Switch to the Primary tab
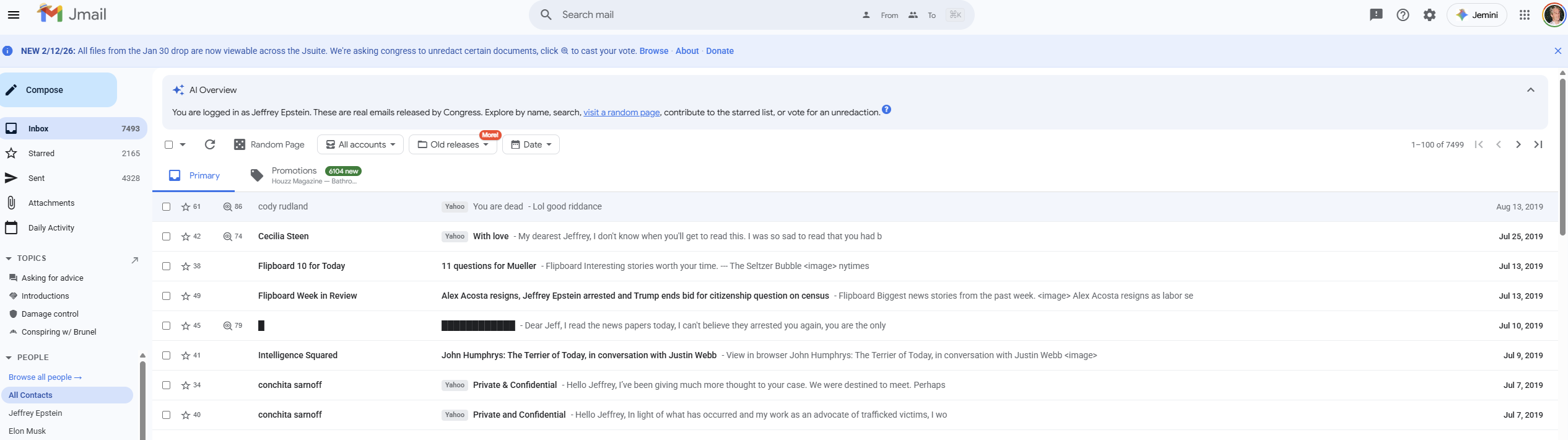Viewport: 1568px width, 440px height. click(x=194, y=175)
